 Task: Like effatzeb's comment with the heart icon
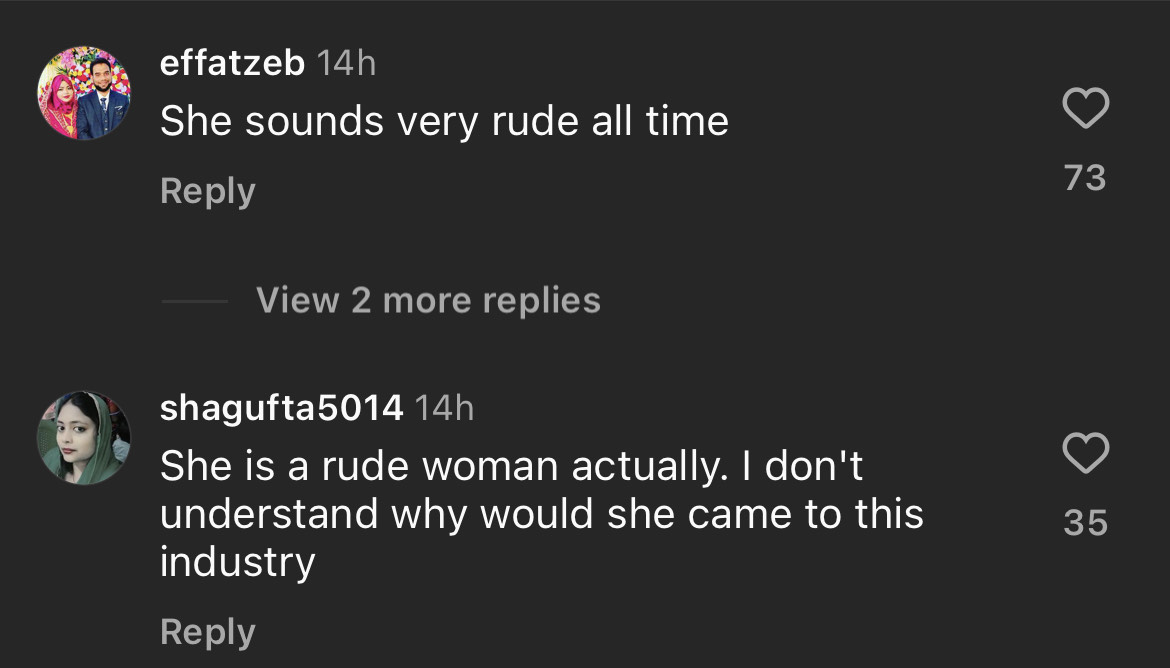1085,109
